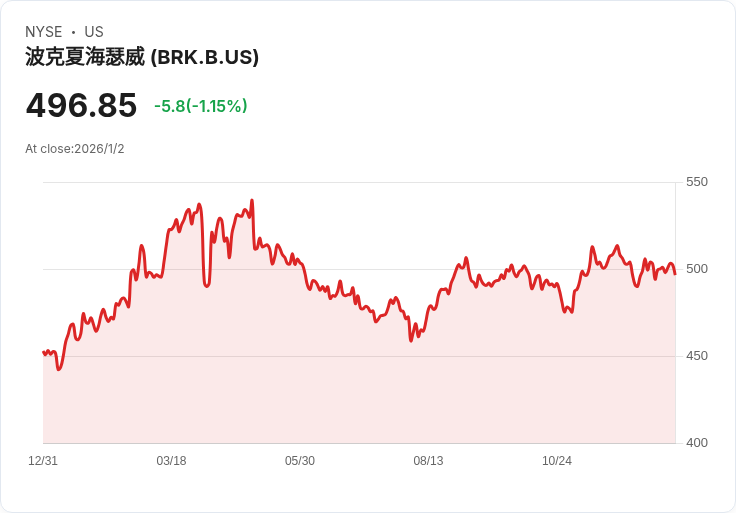Click the -5.8(-1.15%) change indicator
Image resolution: width=736 pixels, height=513 pixels.
coord(200,106)
